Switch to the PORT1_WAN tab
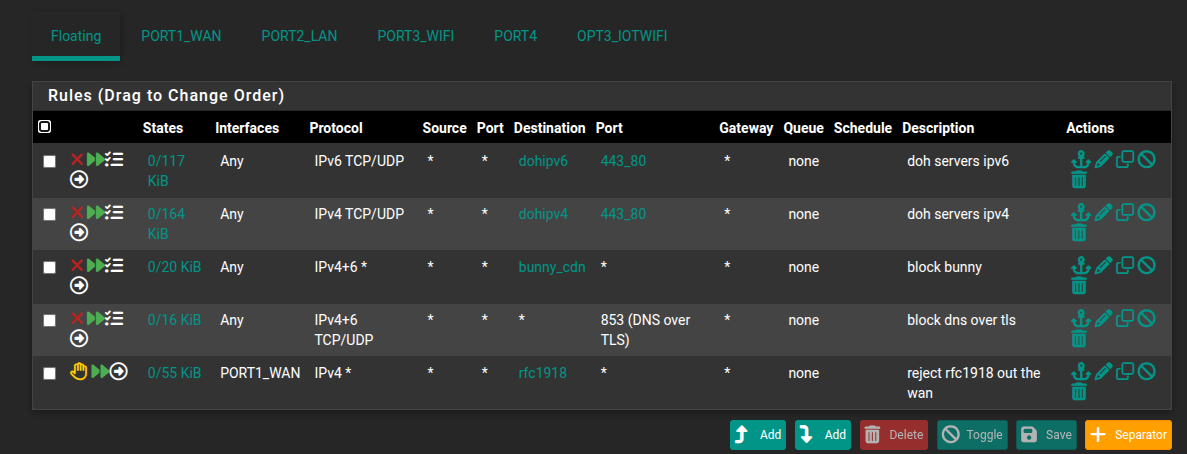The image size is (1187, 454). coord(181,36)
